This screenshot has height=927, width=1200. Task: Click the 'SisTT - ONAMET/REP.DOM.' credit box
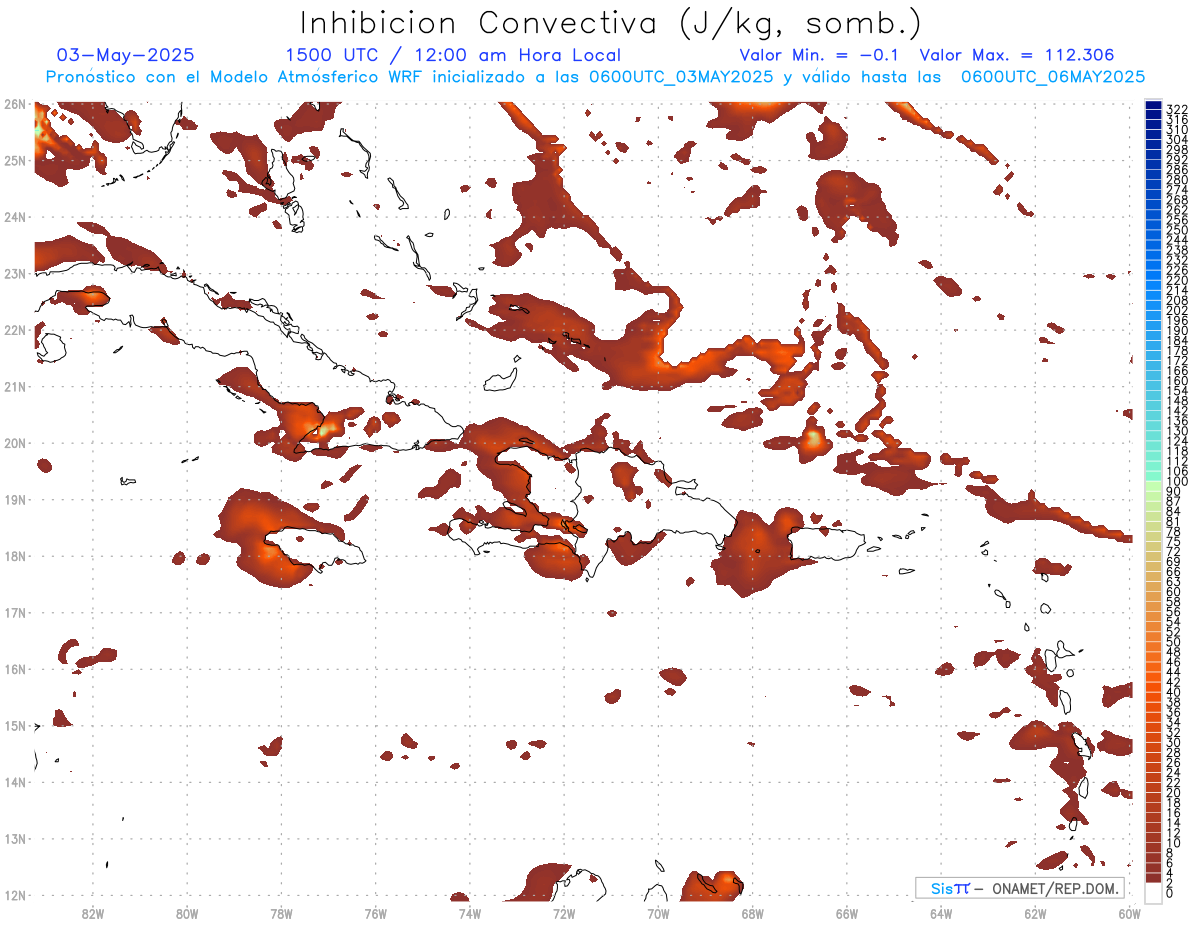point(1020,888)
